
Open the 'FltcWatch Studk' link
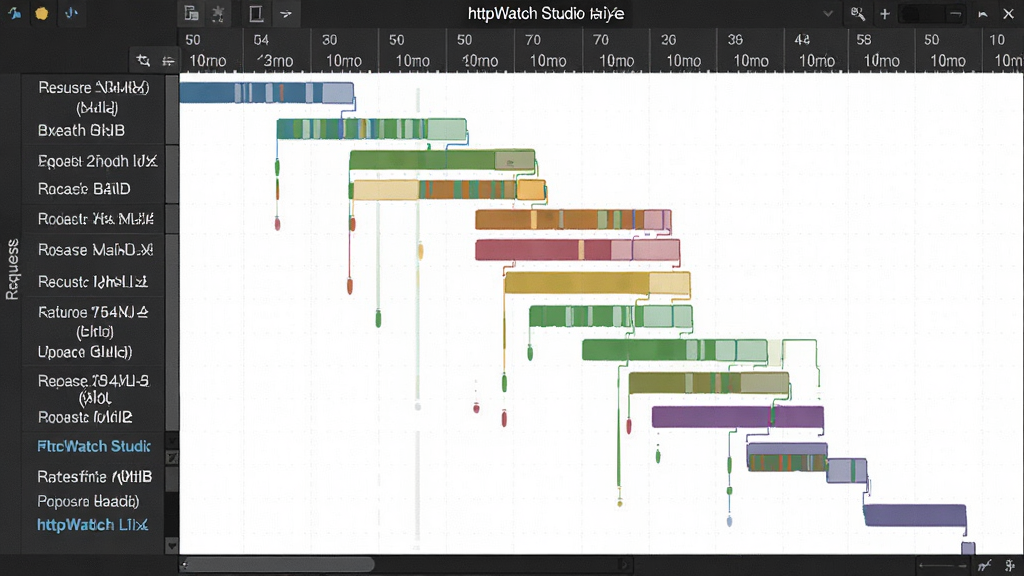tap(94, 447)
